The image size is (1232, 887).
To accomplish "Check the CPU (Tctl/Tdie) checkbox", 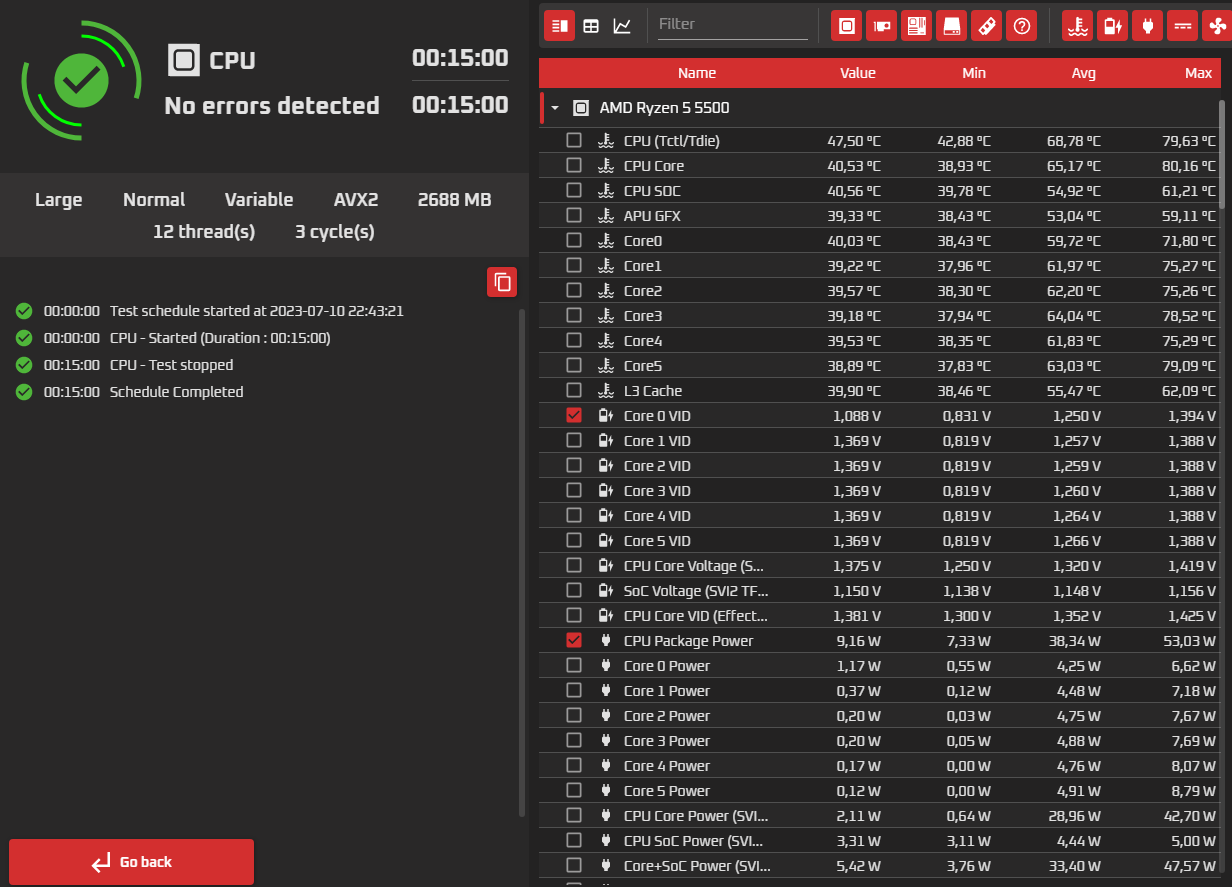I will coord(574,140).
